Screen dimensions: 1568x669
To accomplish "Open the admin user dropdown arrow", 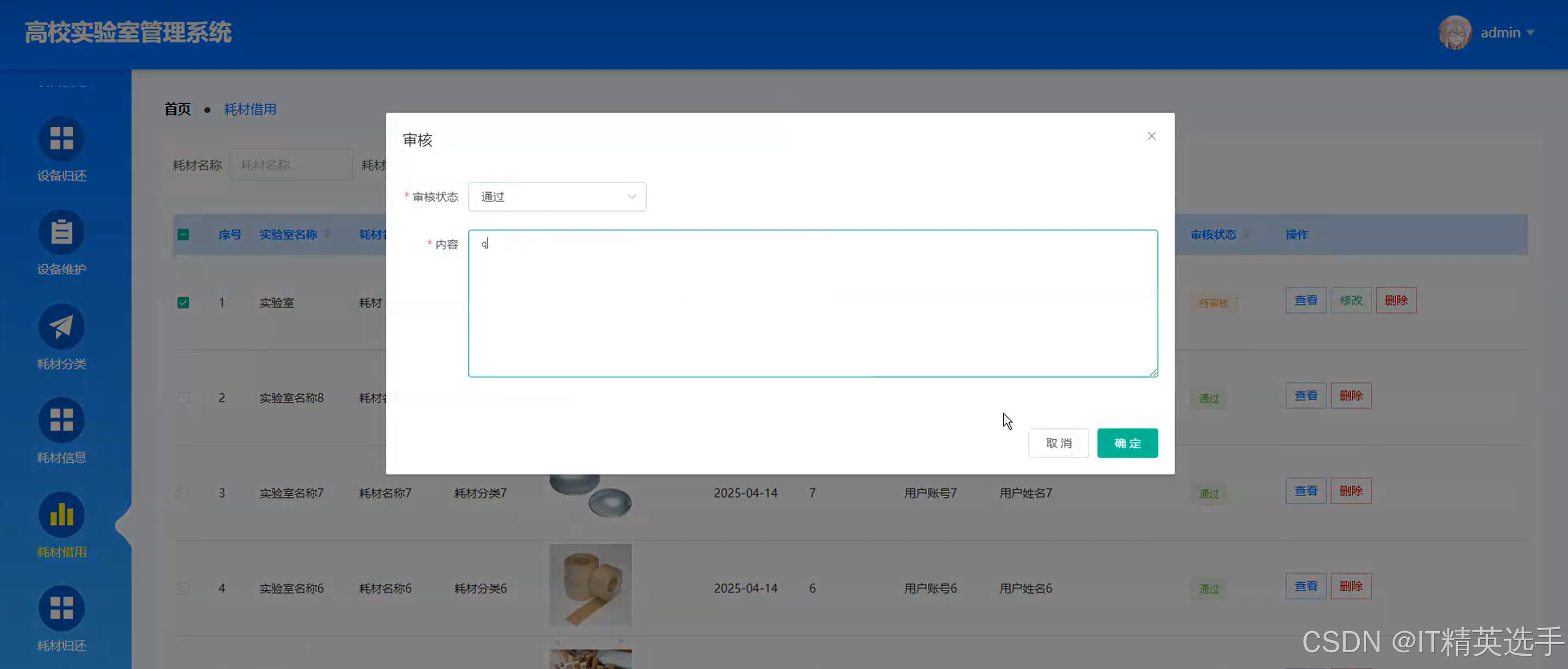I will (x=1530, y=33).
